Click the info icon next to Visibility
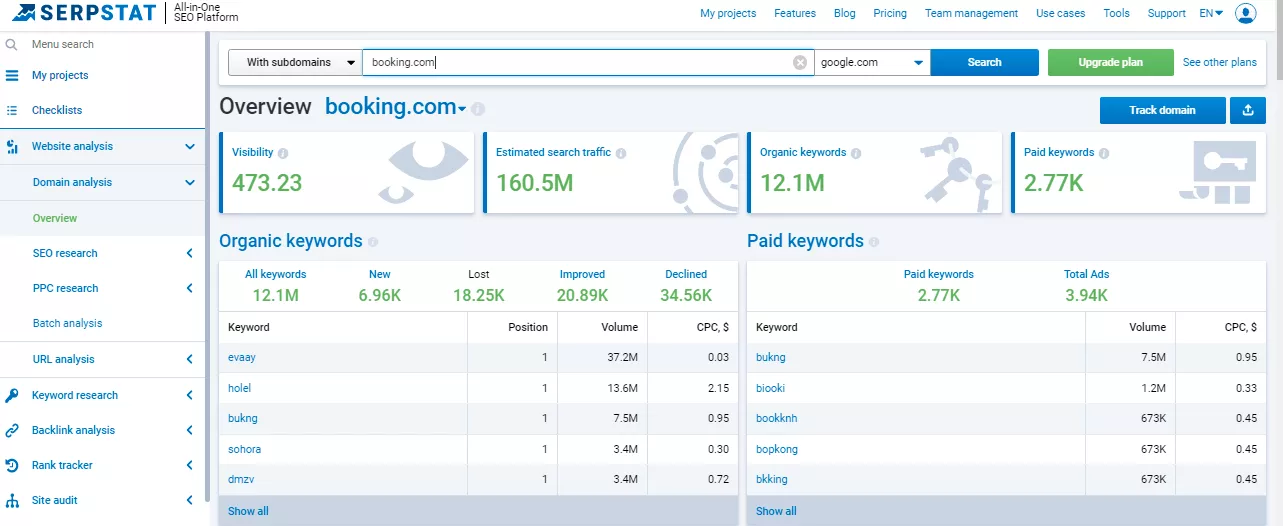Screen dimensions: 1283x526 [283, 153]
